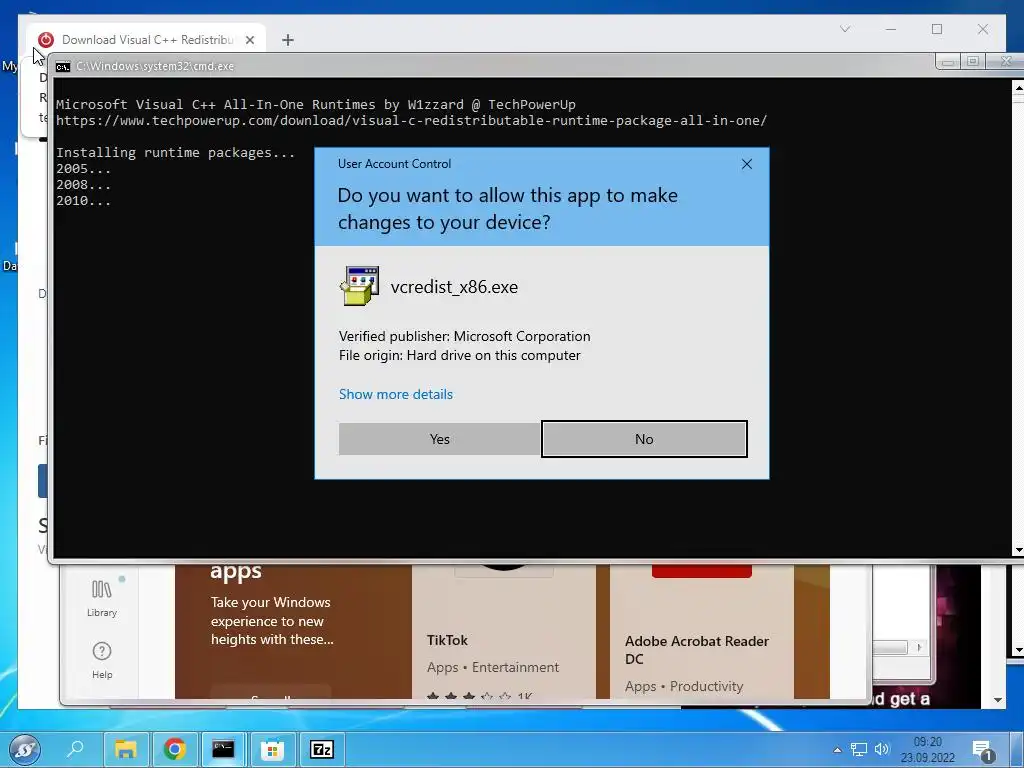Click cmd window scrollbar down arrow

click(1017, 551)
